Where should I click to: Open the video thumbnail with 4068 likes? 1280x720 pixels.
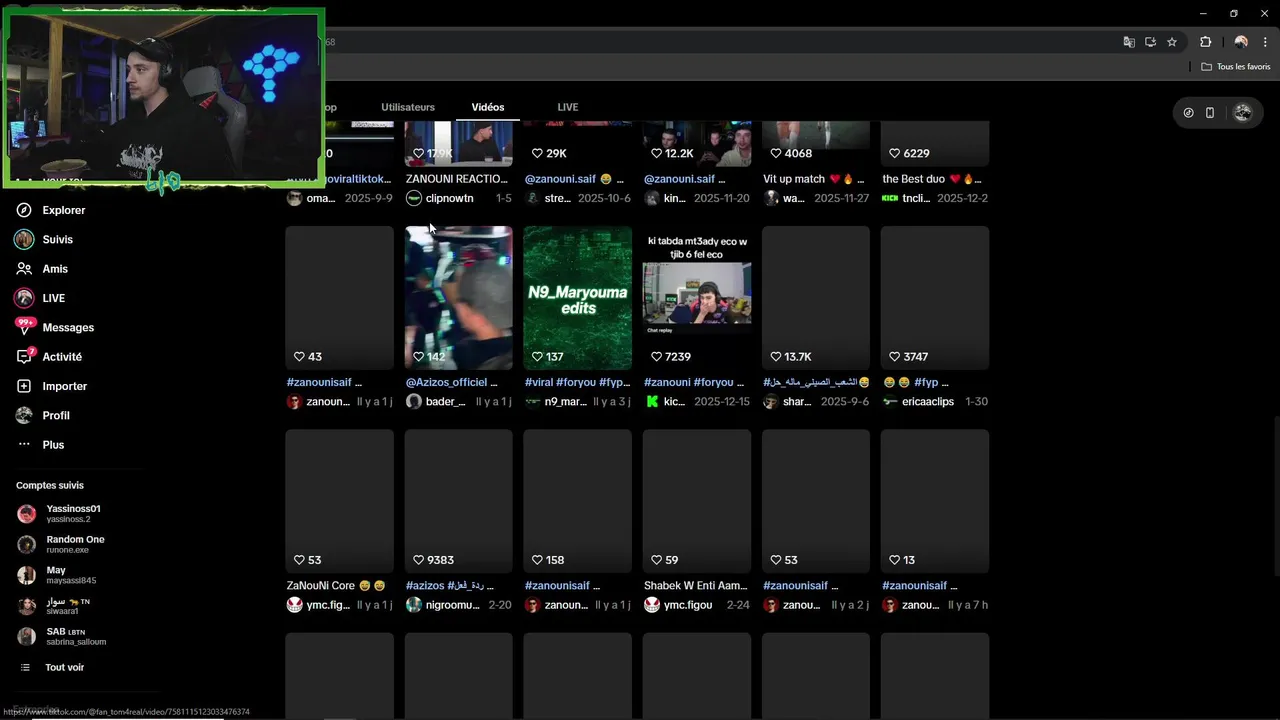click(x=816, y=144)
